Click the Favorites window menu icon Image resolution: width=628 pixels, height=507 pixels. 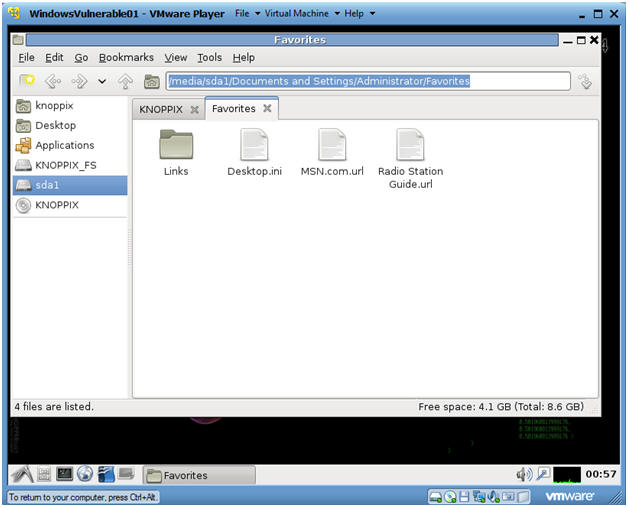coord(18,40)
